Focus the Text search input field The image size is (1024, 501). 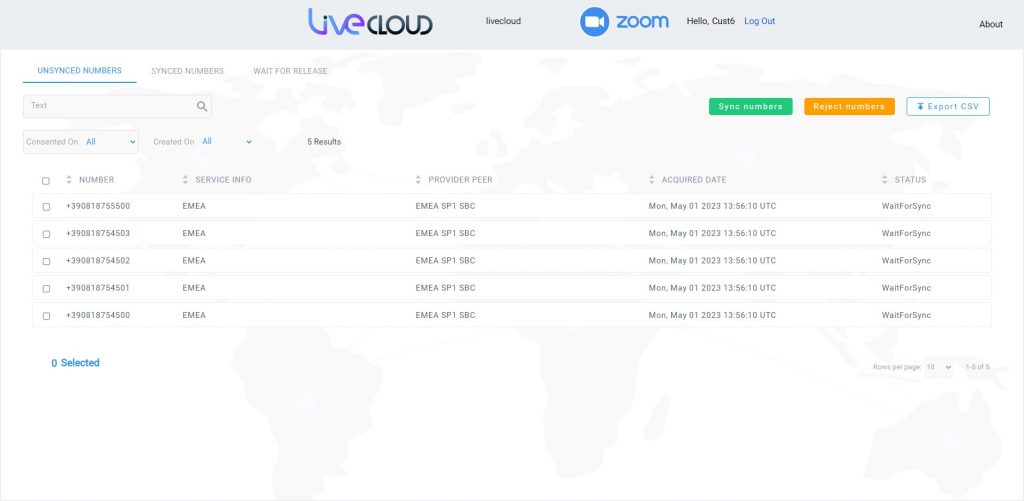110,106
